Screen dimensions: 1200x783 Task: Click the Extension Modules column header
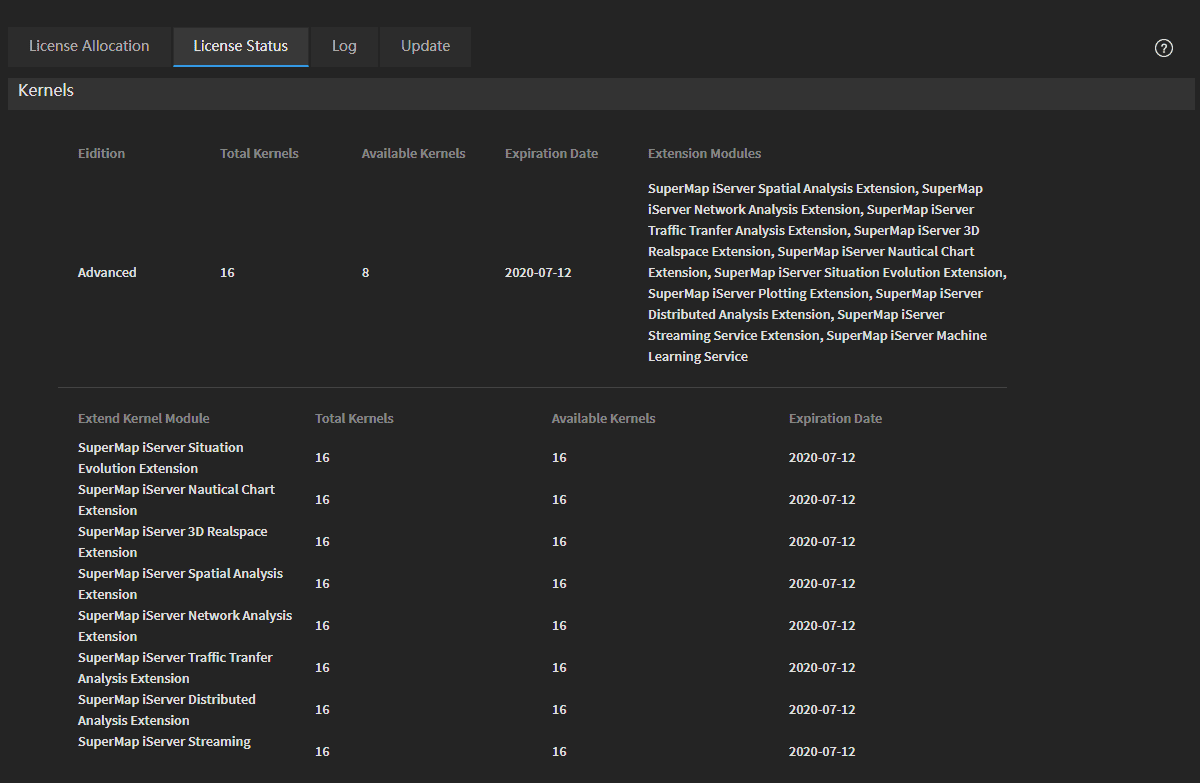704,154
